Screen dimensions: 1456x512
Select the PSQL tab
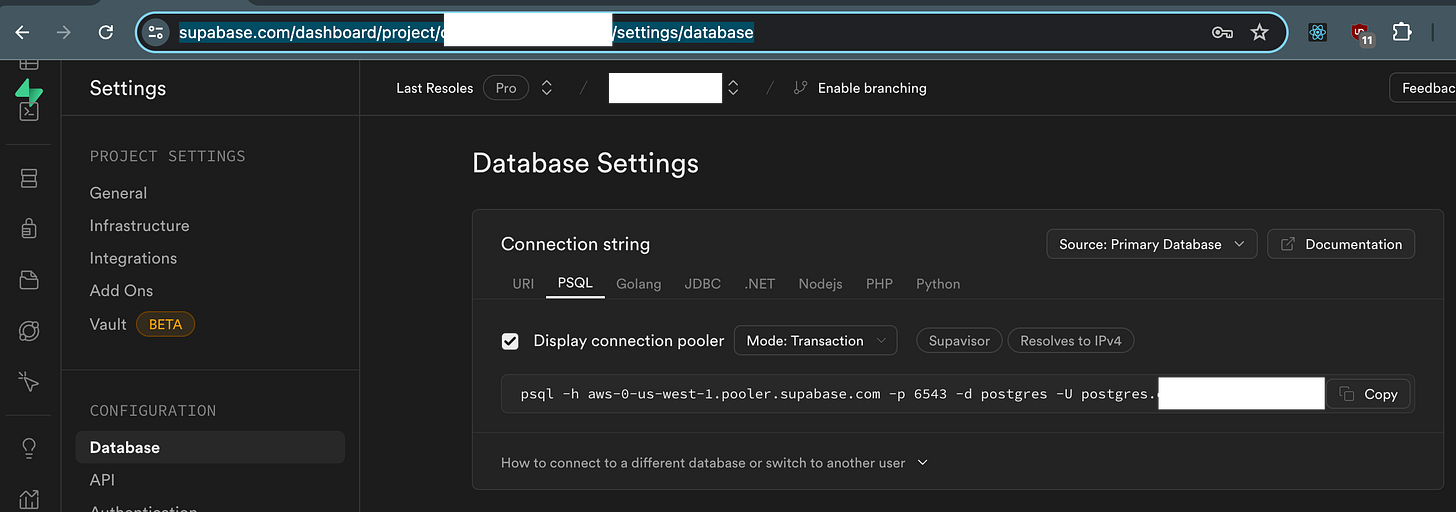click(575, 284)
